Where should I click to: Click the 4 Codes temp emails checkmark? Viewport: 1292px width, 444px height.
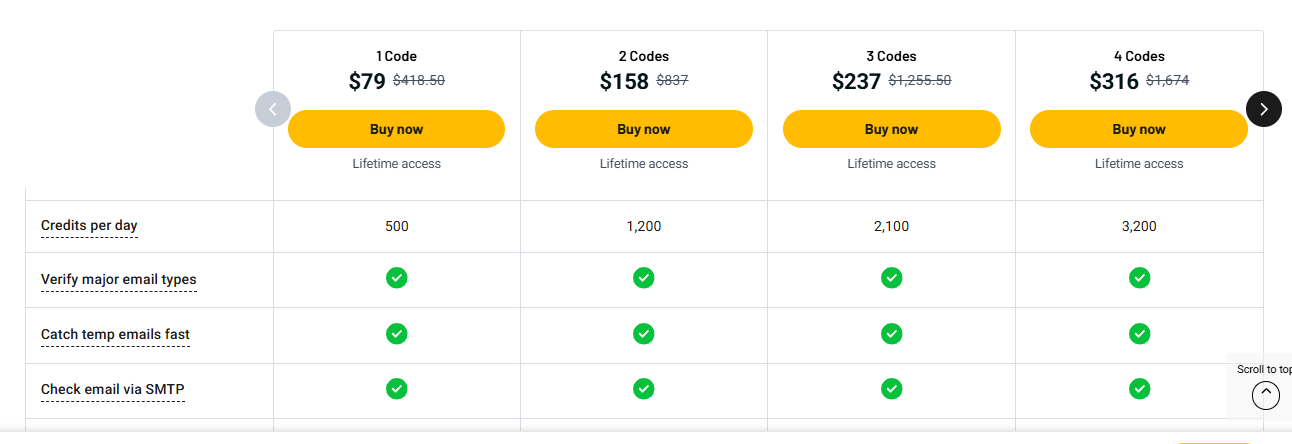pyautogui.click(x=1139, y=333)
